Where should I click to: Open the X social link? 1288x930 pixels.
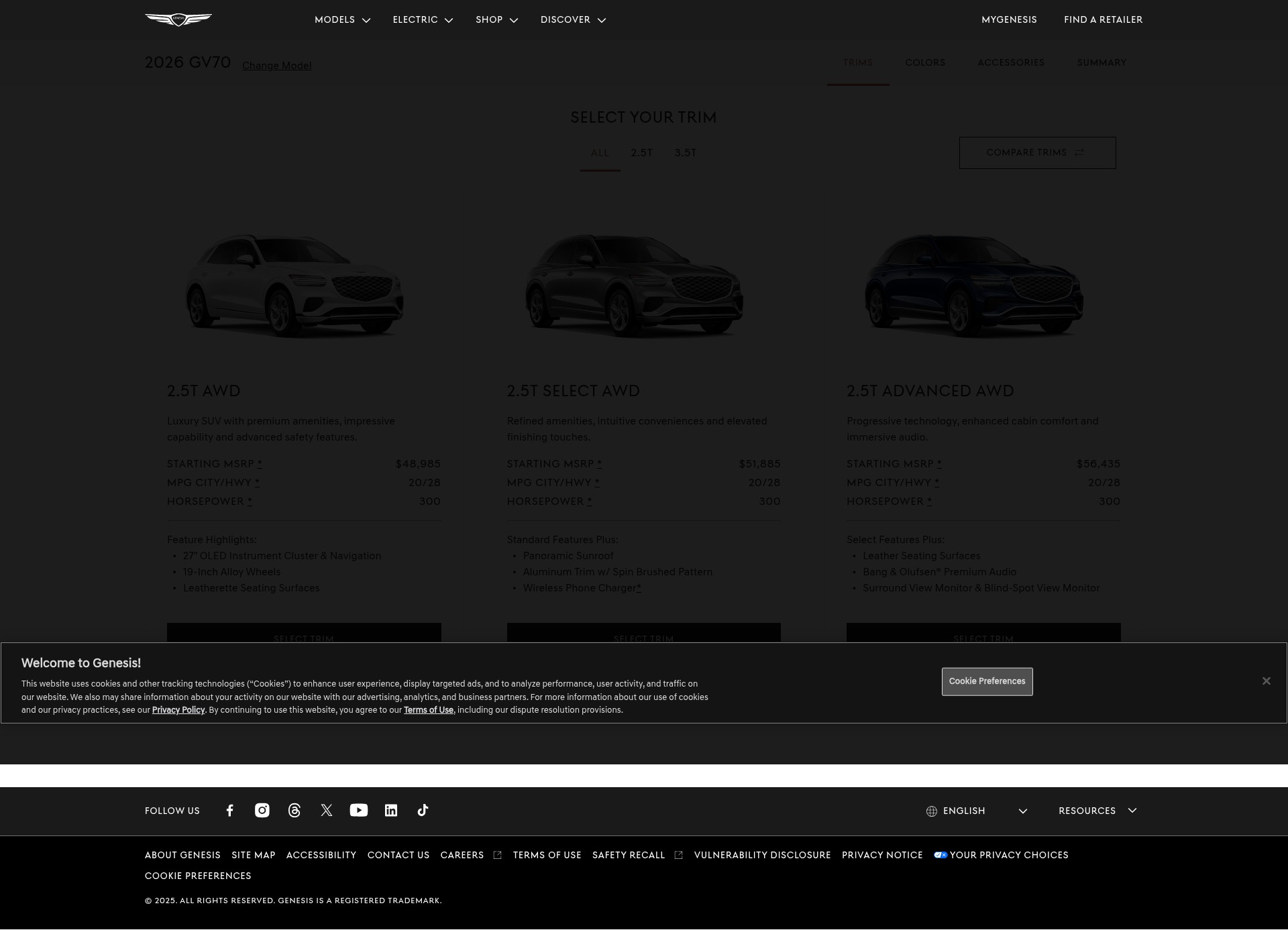[327, 811]
